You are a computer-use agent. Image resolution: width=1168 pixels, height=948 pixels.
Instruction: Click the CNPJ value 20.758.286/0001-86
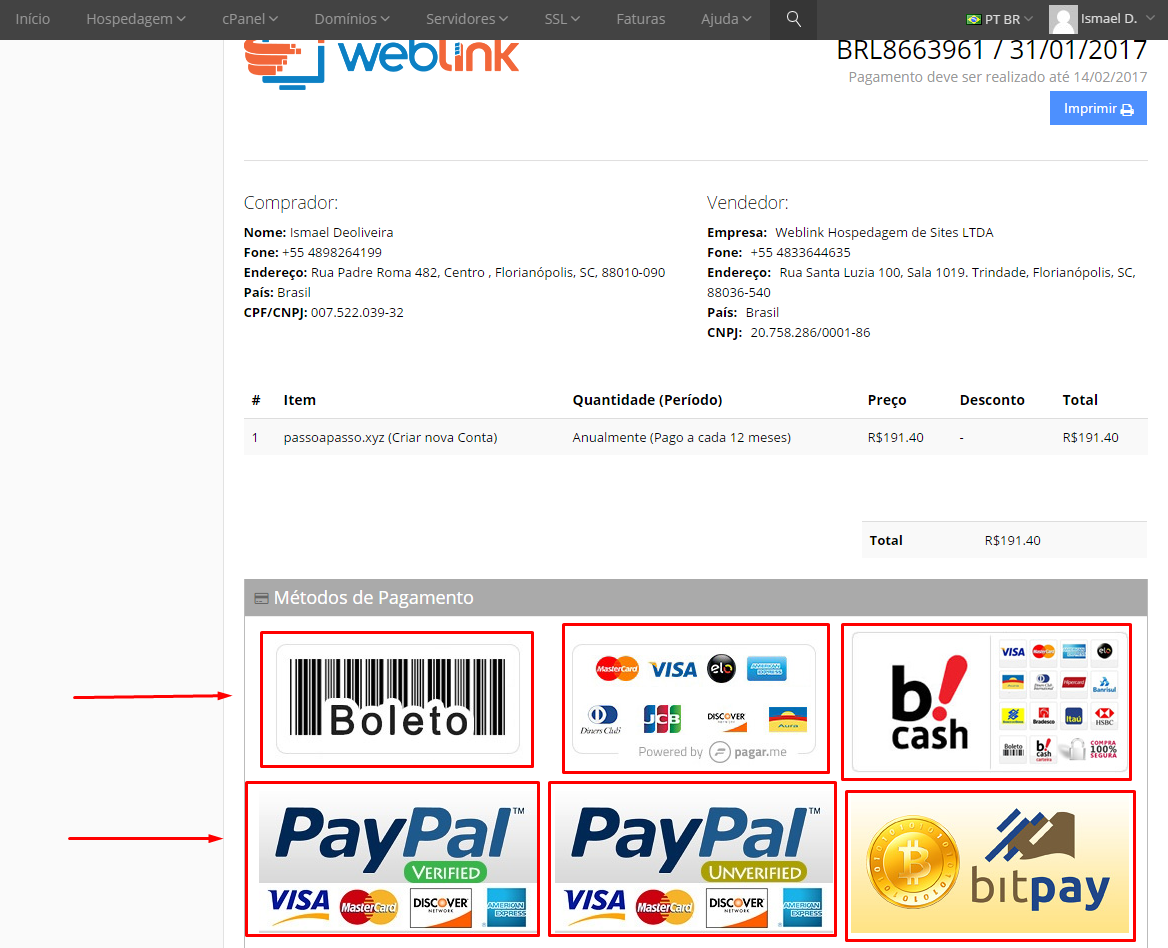pos(810,333)
